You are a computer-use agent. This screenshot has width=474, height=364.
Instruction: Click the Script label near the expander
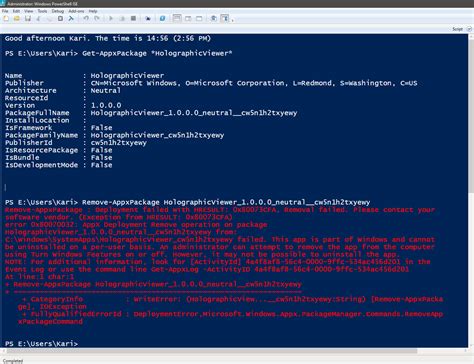tap(457, 29)
